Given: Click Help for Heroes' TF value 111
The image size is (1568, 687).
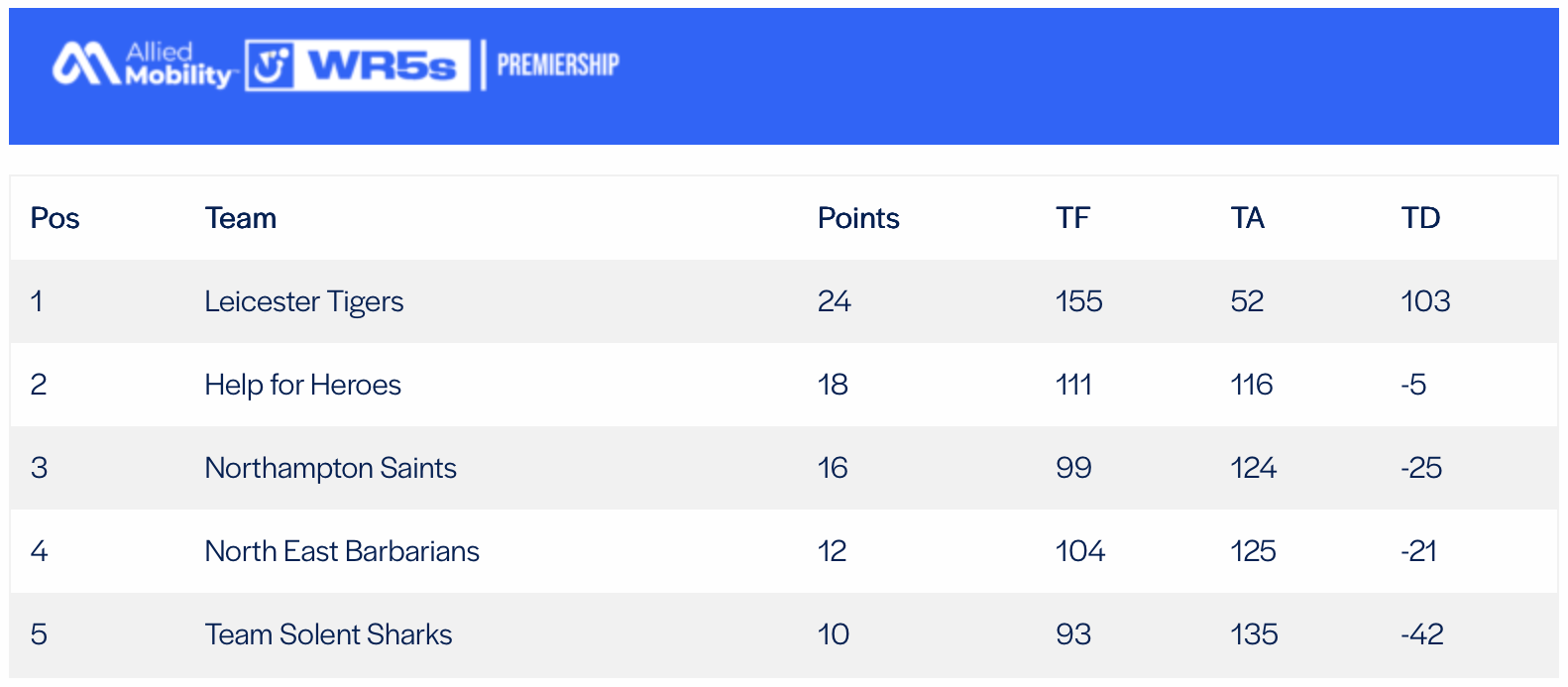Looking at the screenshot, I should (1074, 385).
